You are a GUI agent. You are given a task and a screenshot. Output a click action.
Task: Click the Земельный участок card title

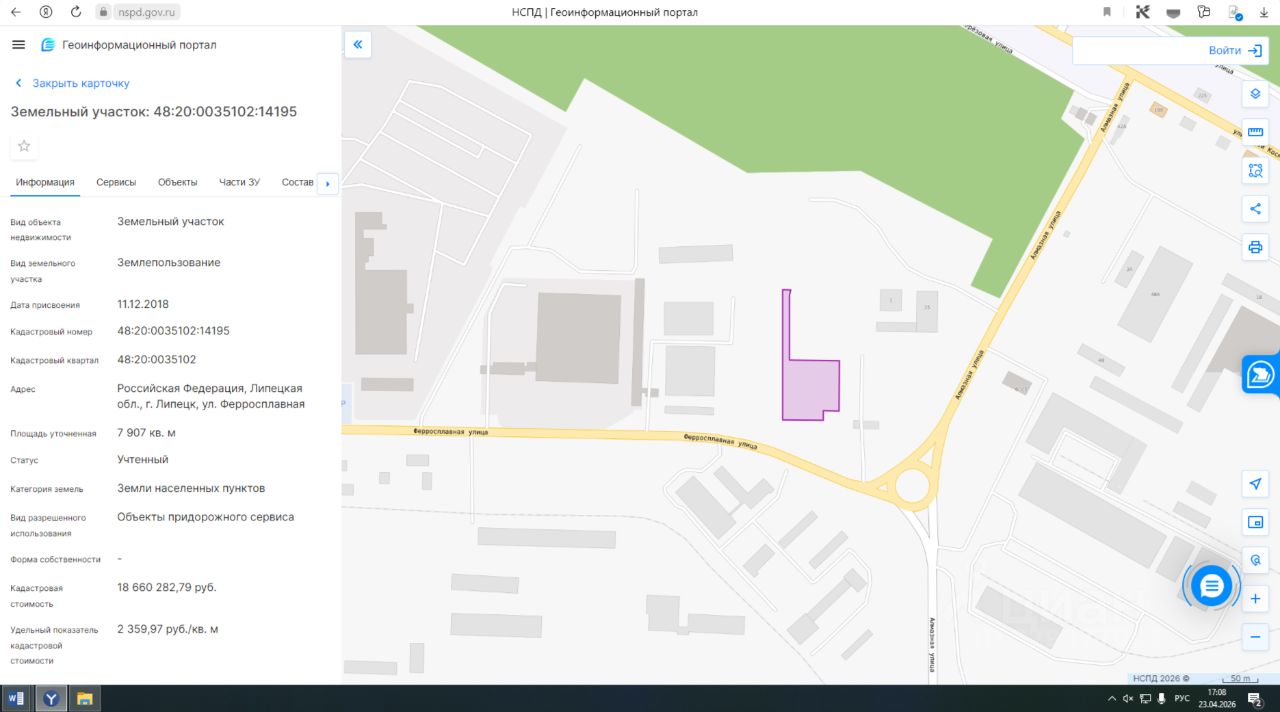154,111
